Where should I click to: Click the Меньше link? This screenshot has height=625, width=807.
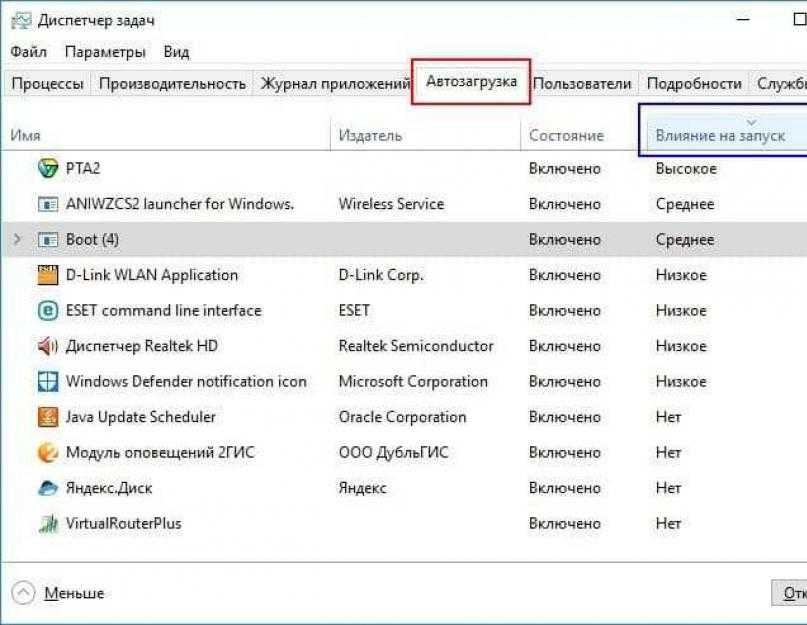pos(74,593)
